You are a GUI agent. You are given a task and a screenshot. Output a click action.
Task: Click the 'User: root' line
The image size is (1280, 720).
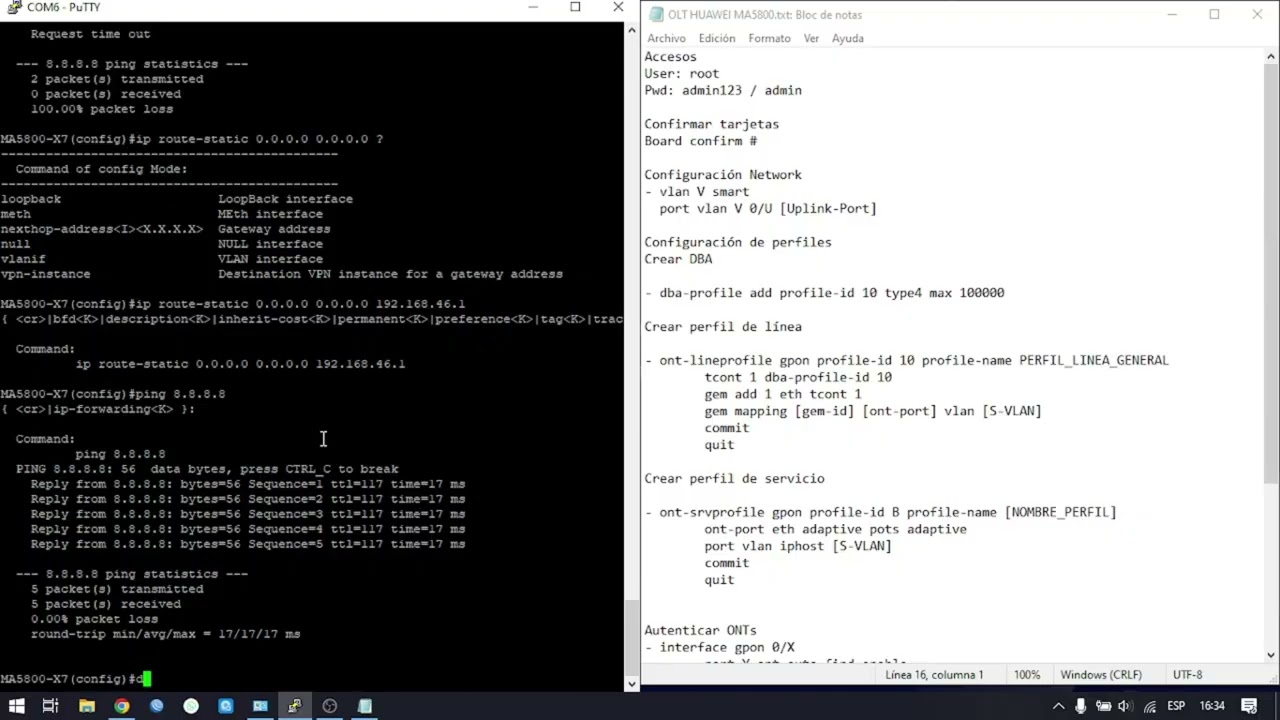pyautogui.click(x=681, y=74)
